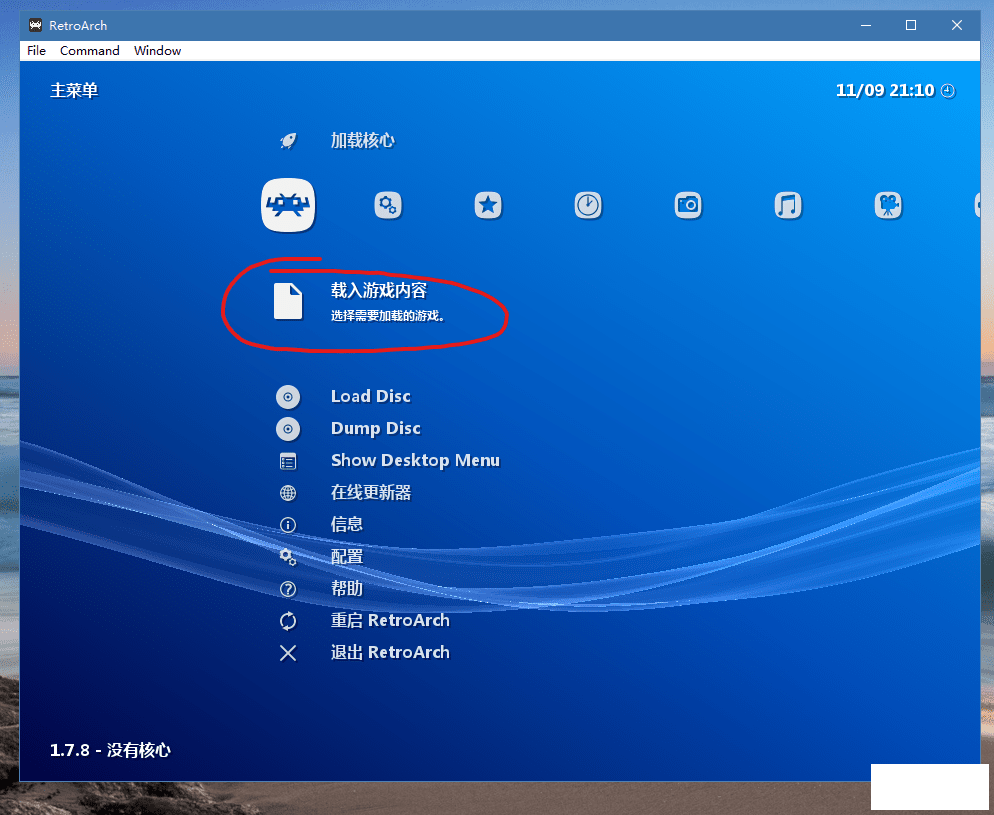Viewport: 994px width, 815px height.
Task: Click the clock icon next to the time
Action: pyautogui.click(x=948, y=91)
